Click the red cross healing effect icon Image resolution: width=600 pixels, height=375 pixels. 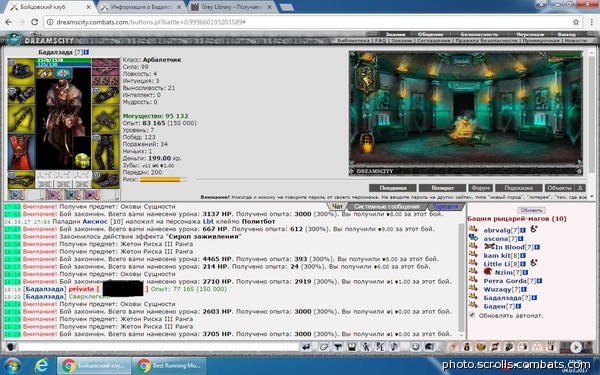[63, 73]
